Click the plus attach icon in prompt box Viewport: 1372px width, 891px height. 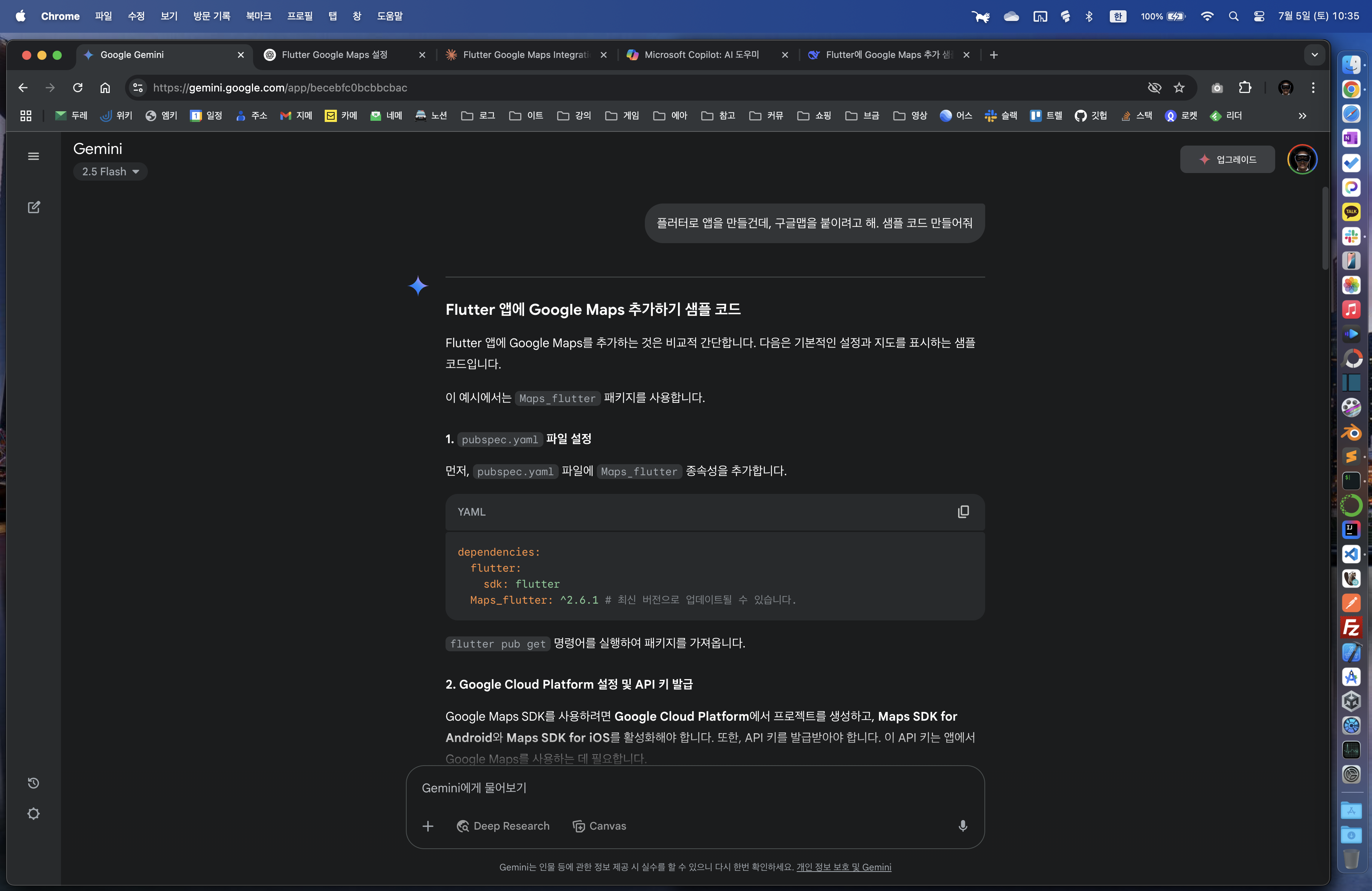(x=428, y=826)
